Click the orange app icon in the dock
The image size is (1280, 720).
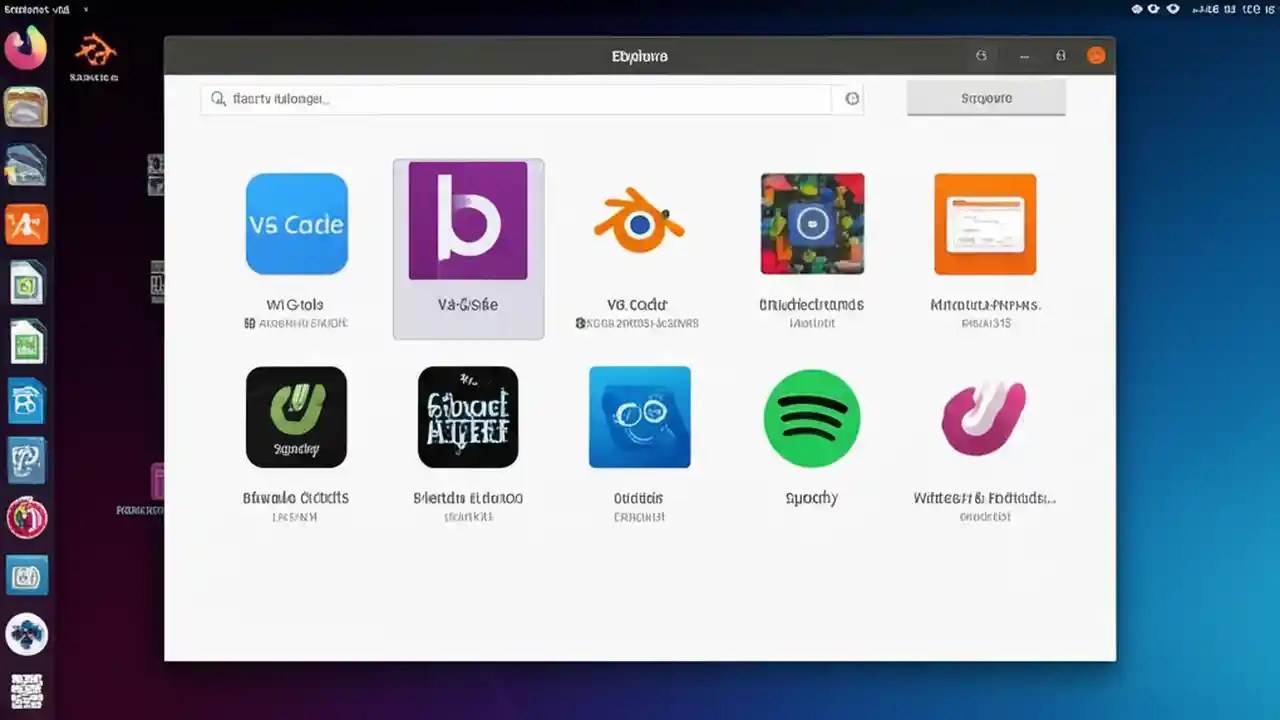[x=25, y=224]
